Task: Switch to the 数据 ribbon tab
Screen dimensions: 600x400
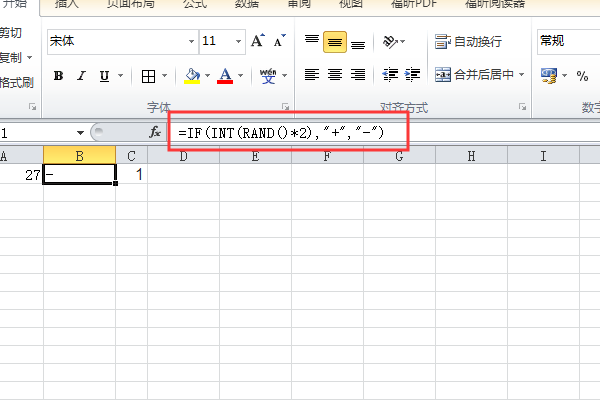Action: (x=247, y=4)
